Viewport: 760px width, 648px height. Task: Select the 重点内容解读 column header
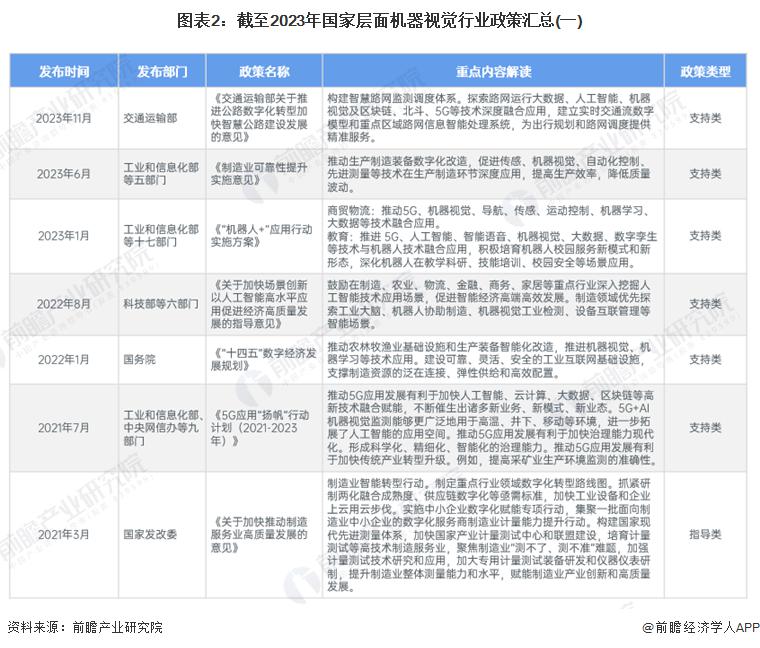pos(494,72)
